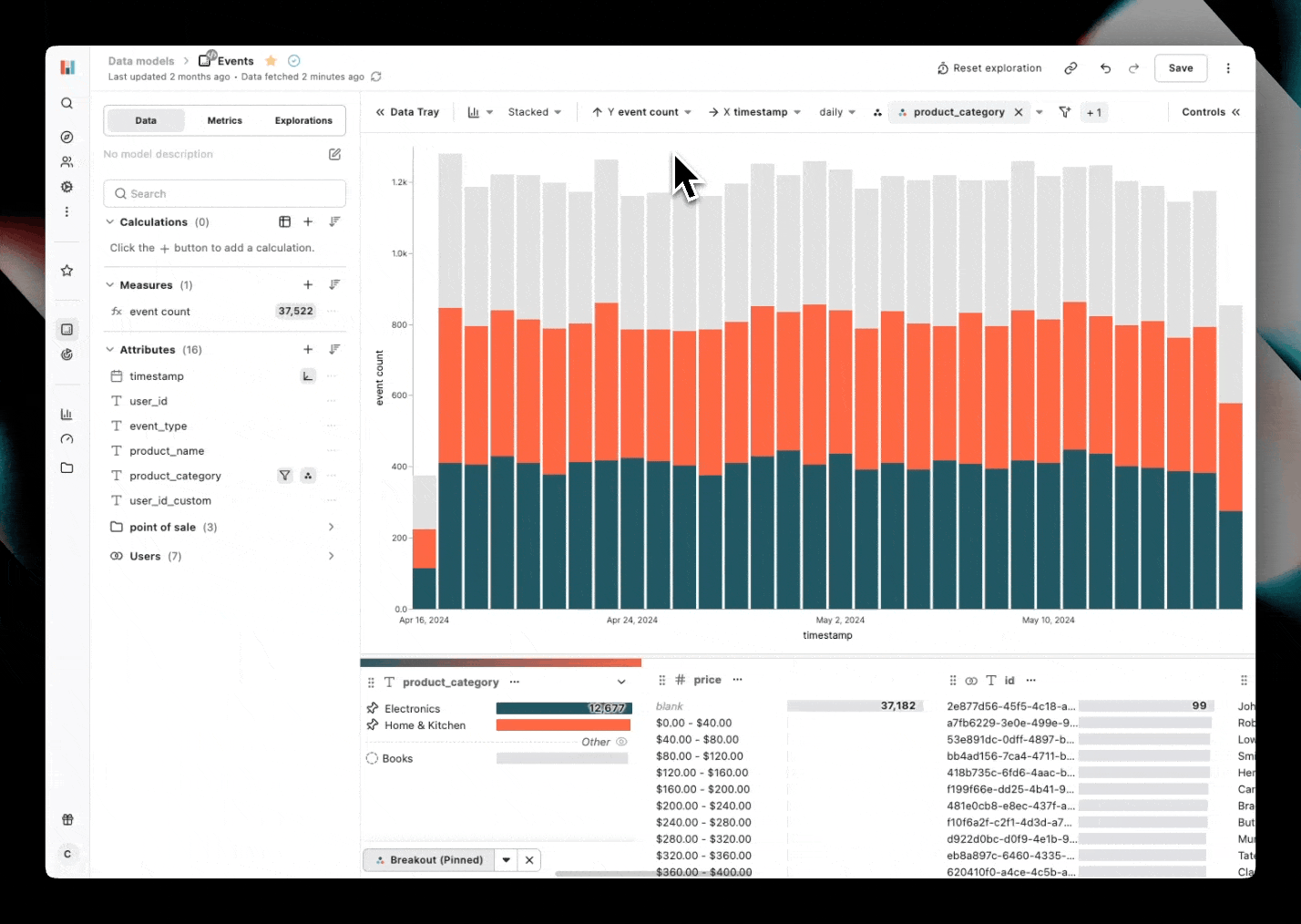The width and height of the screenshot is (1301, 924).
Task: Open the Stacked mode dropdown
Action: pos(534,112)
